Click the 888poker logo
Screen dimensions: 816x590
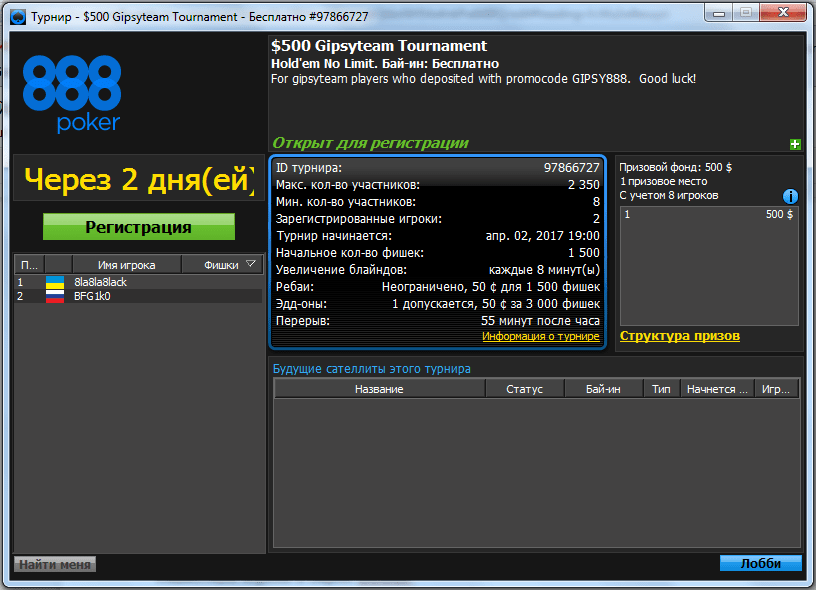pos(72,94)
